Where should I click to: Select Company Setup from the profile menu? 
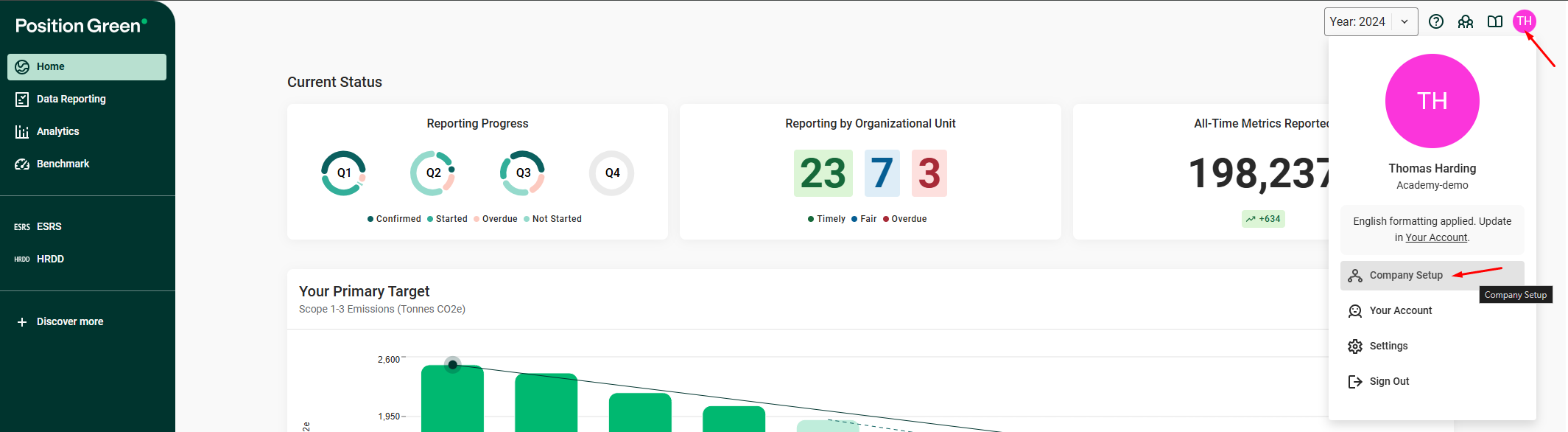(x=1432, y=275)
